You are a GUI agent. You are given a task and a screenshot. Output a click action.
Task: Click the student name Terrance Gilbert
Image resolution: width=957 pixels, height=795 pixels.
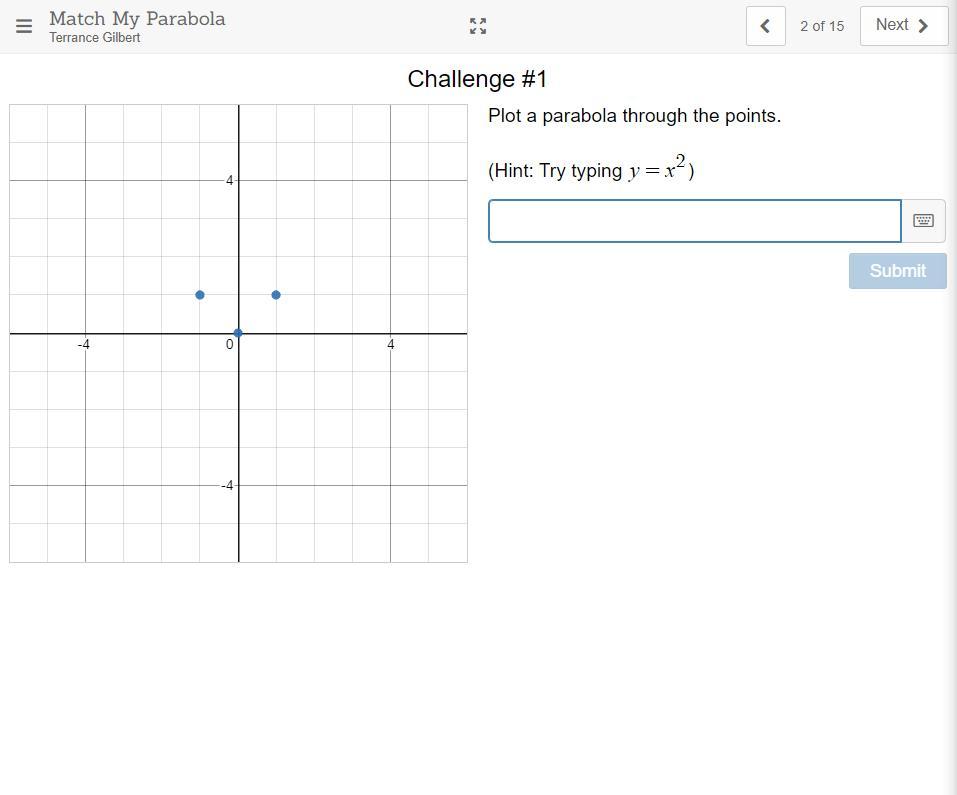pos(95,38)
